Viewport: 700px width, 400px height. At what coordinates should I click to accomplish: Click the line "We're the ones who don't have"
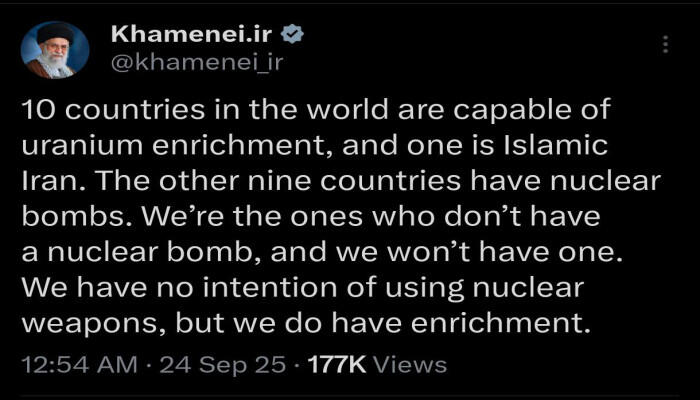pyautogui.click(x=311, y=217)
